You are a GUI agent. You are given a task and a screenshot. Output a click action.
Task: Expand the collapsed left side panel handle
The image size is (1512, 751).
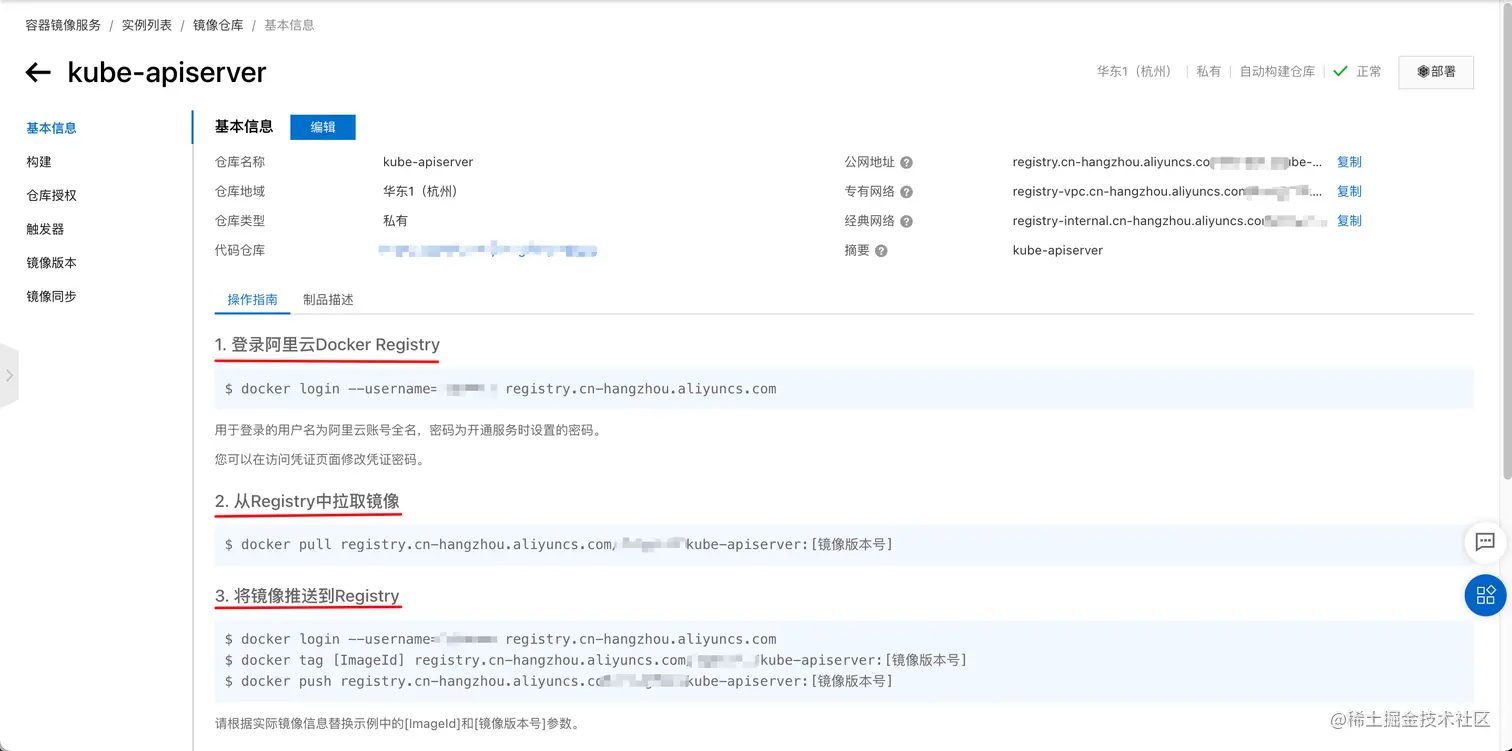[9, 375]
